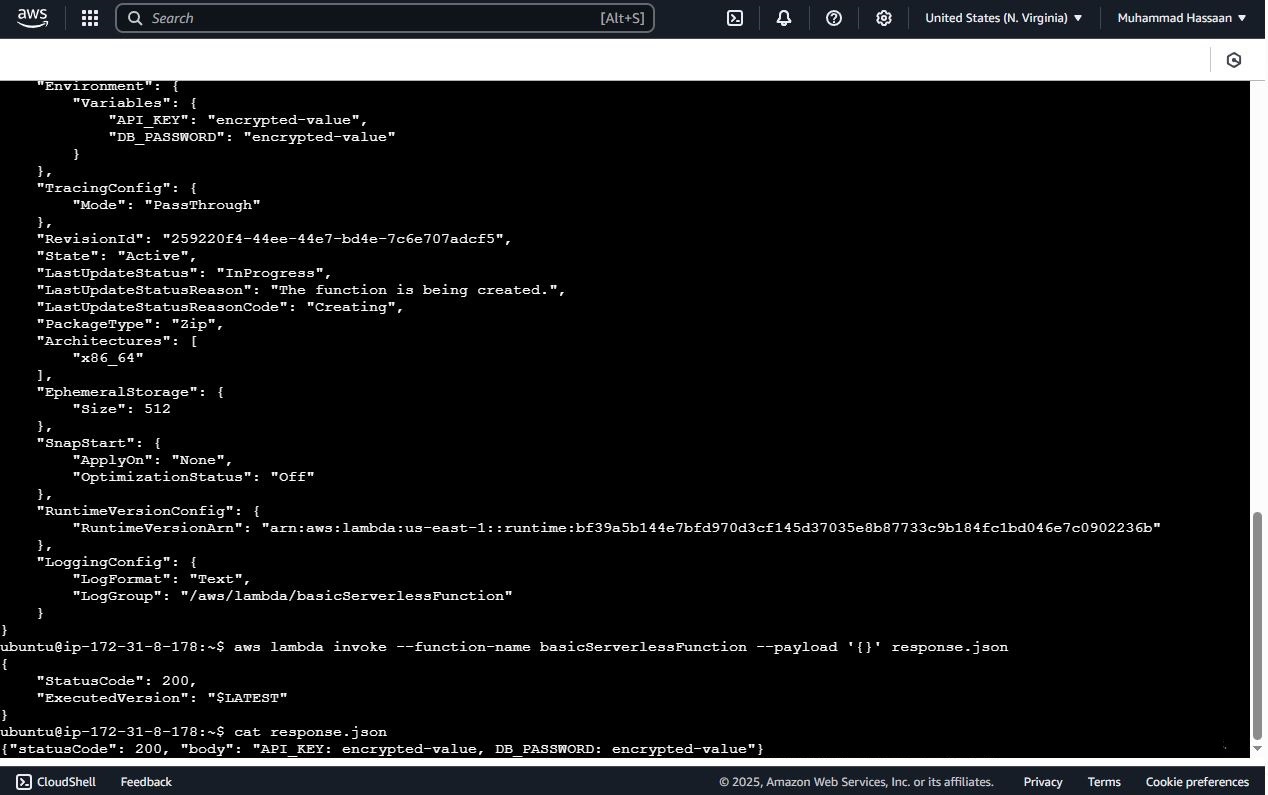This screenshot has width=1268, height=795.
Task: Click the AWS search field
Action: 385,18
